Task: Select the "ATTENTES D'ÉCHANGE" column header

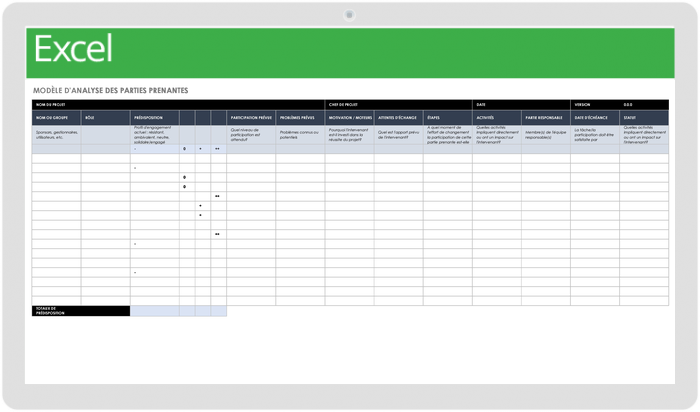Action: [x=398, y=118]
